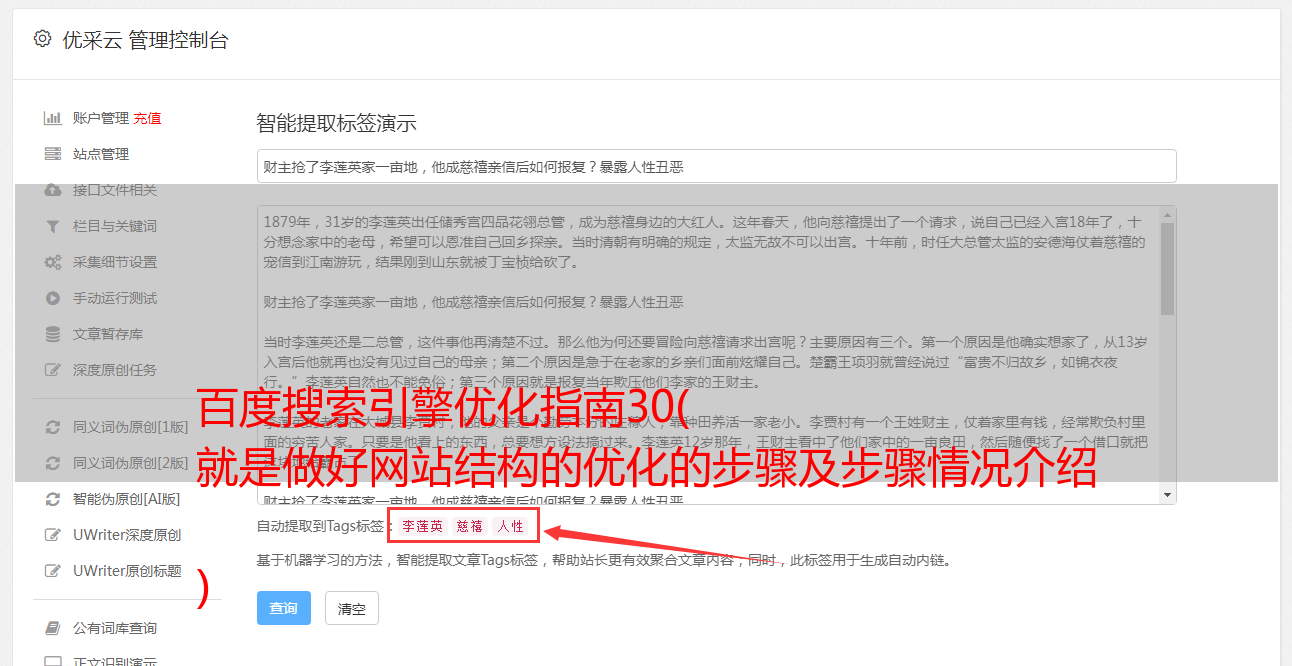Viewport: 1292px width, 666px height.
Task: Click the scroll-down arrow of the article textarea
Action: [1168, 495]
